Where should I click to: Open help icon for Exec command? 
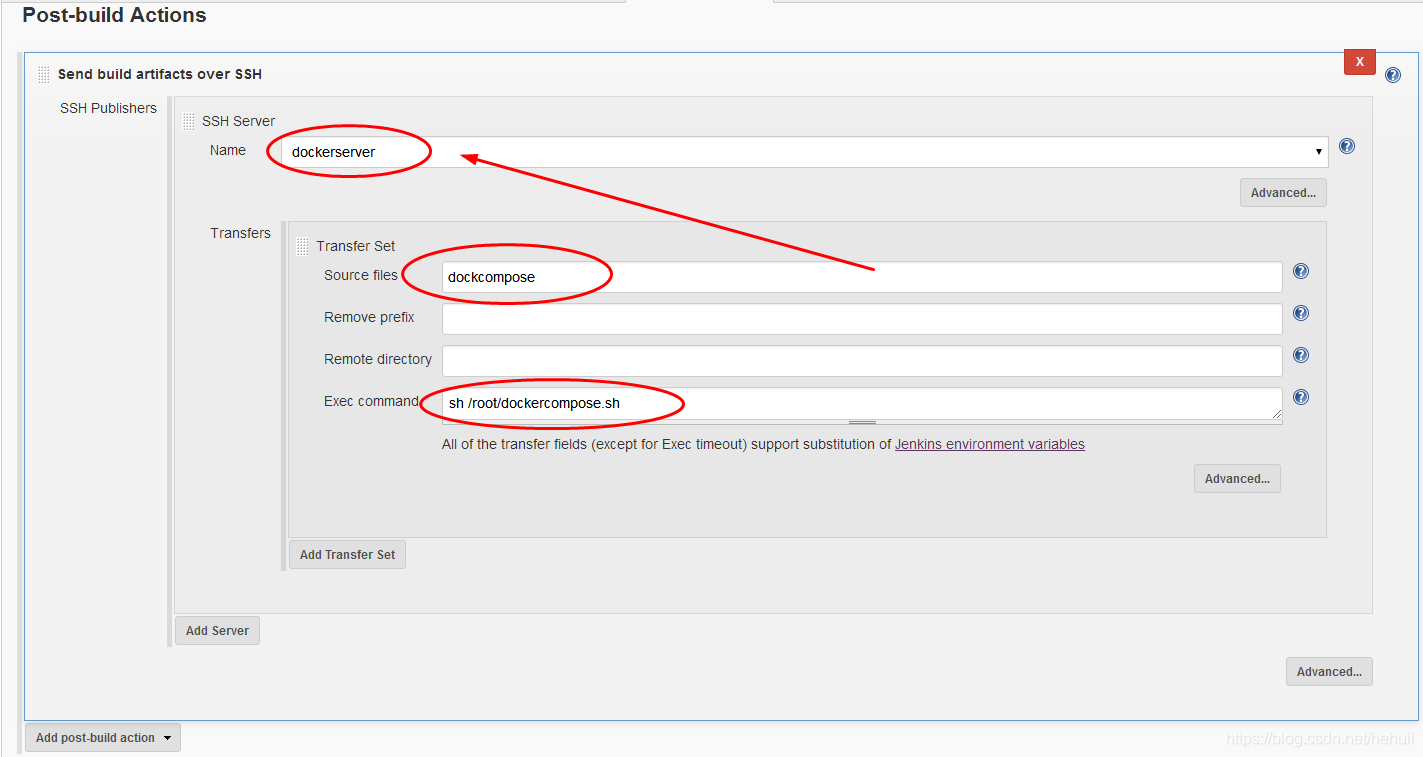pyautogui.click(x=1301, y=397)
